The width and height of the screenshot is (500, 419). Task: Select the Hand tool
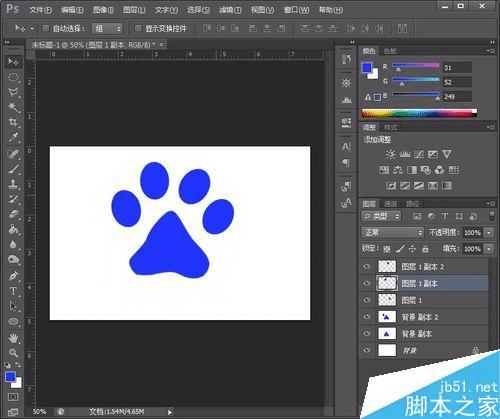click(x=13, y=338)
